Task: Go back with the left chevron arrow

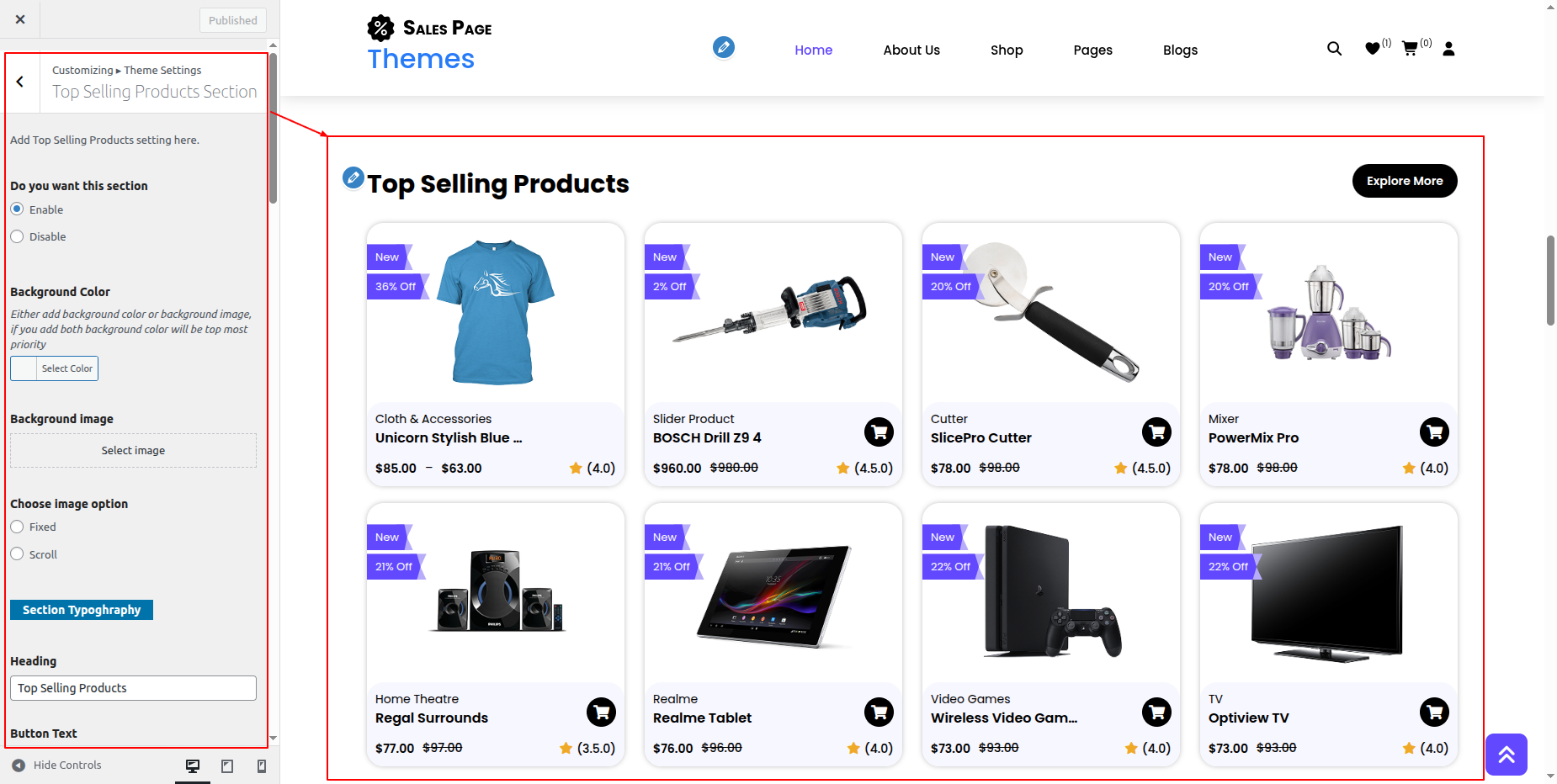Action: coord(20,82)
